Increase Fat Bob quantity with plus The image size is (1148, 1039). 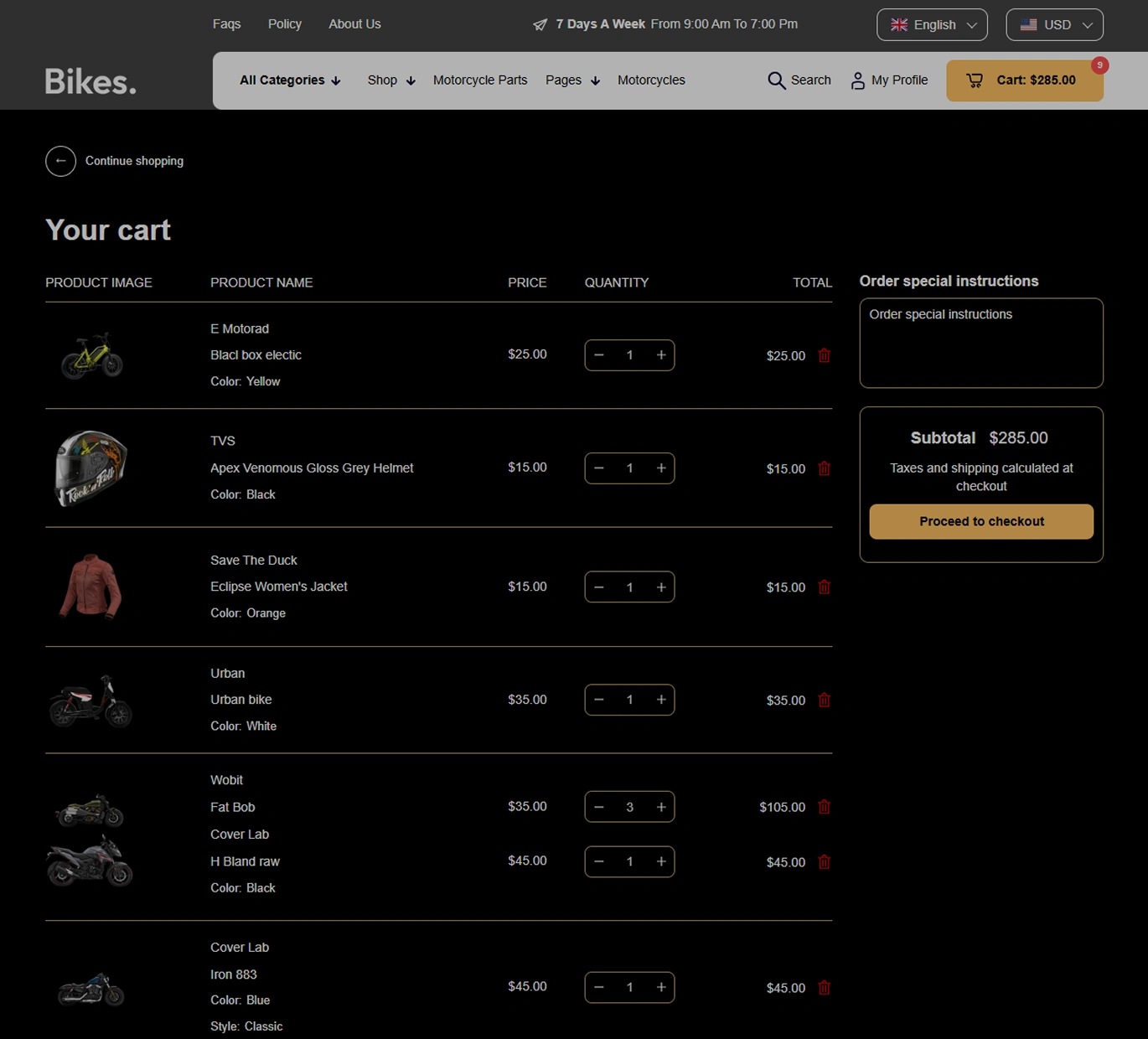[x=661, y=807]
